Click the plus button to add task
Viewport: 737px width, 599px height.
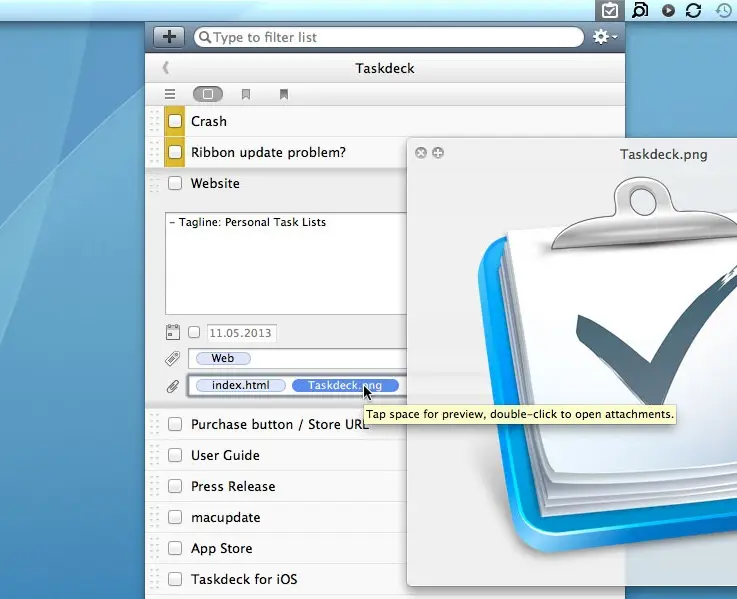[x=169, y=37]
